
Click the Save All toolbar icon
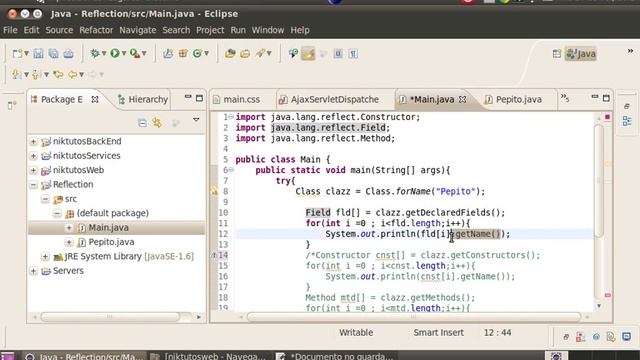coord(53,53)
